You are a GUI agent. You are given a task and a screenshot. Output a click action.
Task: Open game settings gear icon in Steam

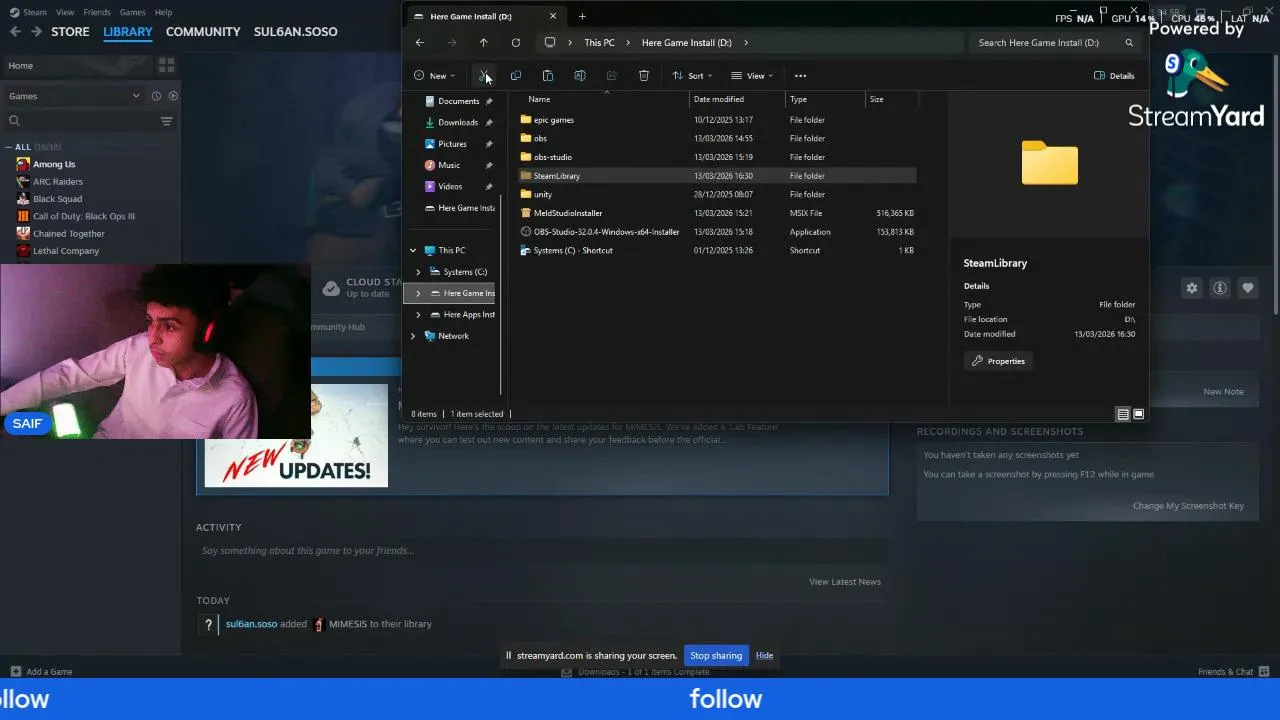coord(1192,288)
